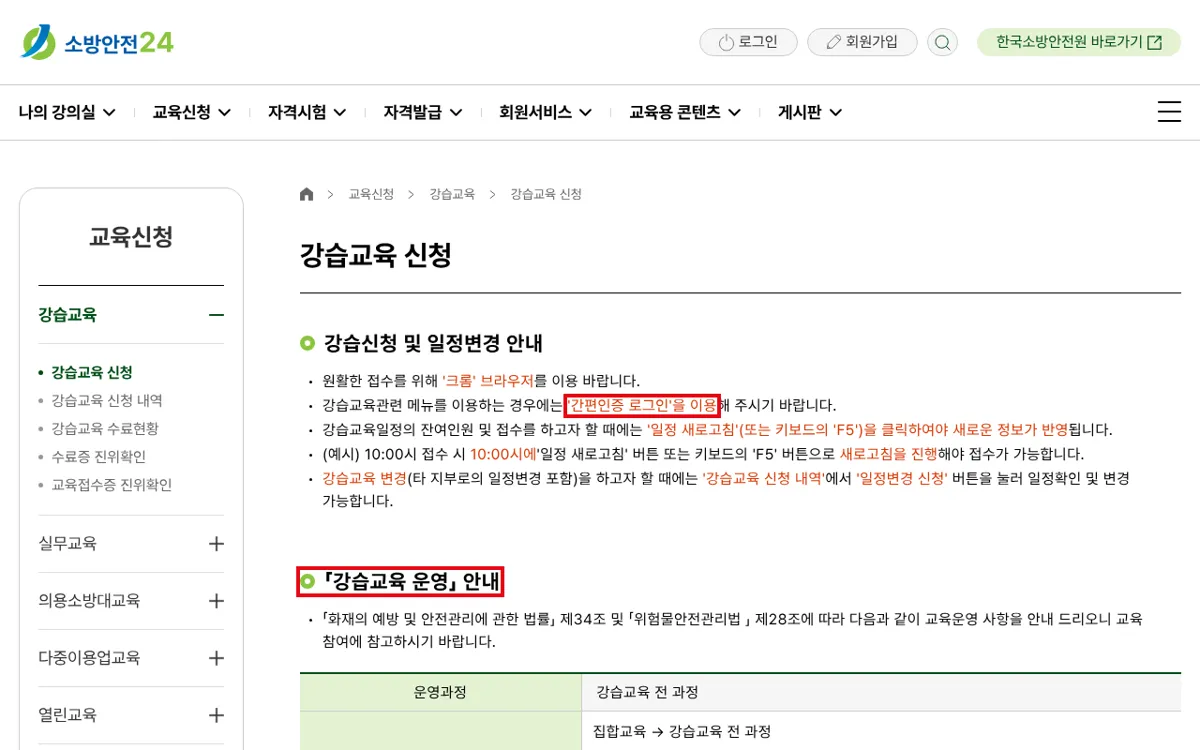
Task: Select 교육접수증 진위확인 in sidebar
Action: tap(111, 484)
